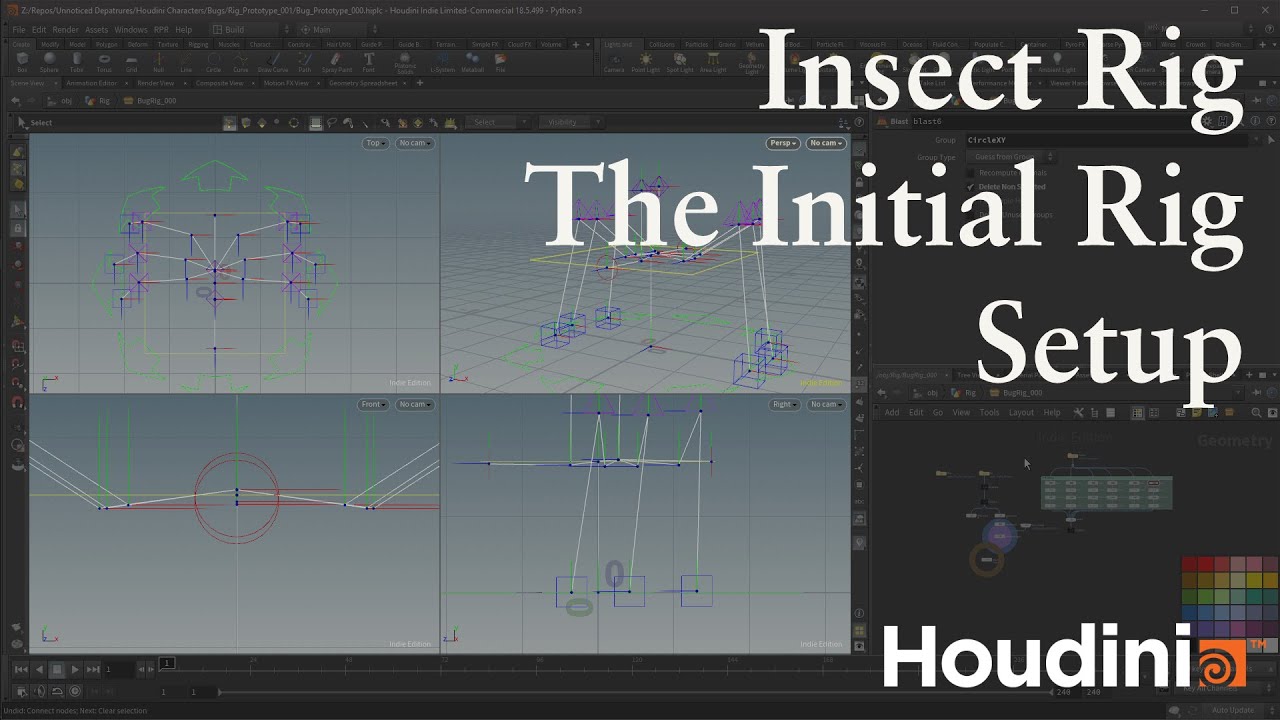Select the Path shelf tool
Image resolution: width=1280 pixels, height=720 pixels.
coord(304,63)
